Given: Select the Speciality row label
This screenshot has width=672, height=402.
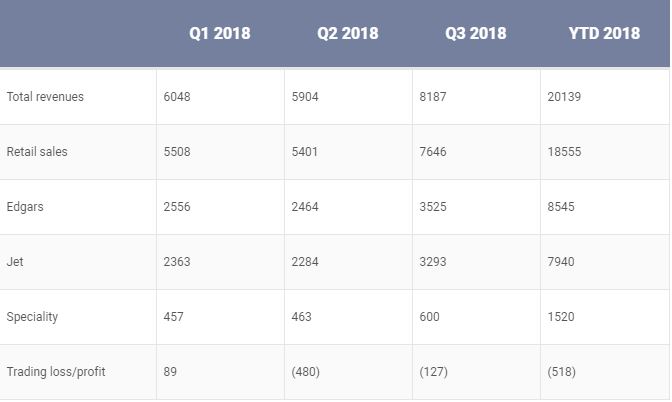Looking at the screenshot, I should 32,317.
